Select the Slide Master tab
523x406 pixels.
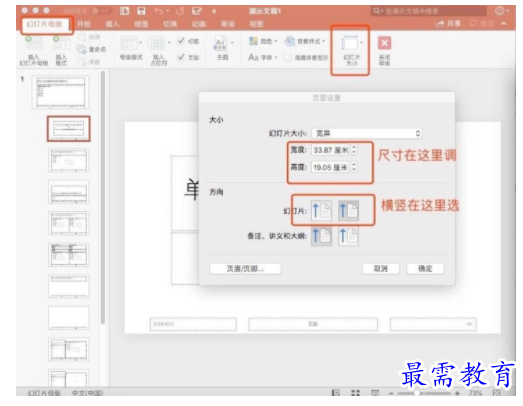coord(45,24)
